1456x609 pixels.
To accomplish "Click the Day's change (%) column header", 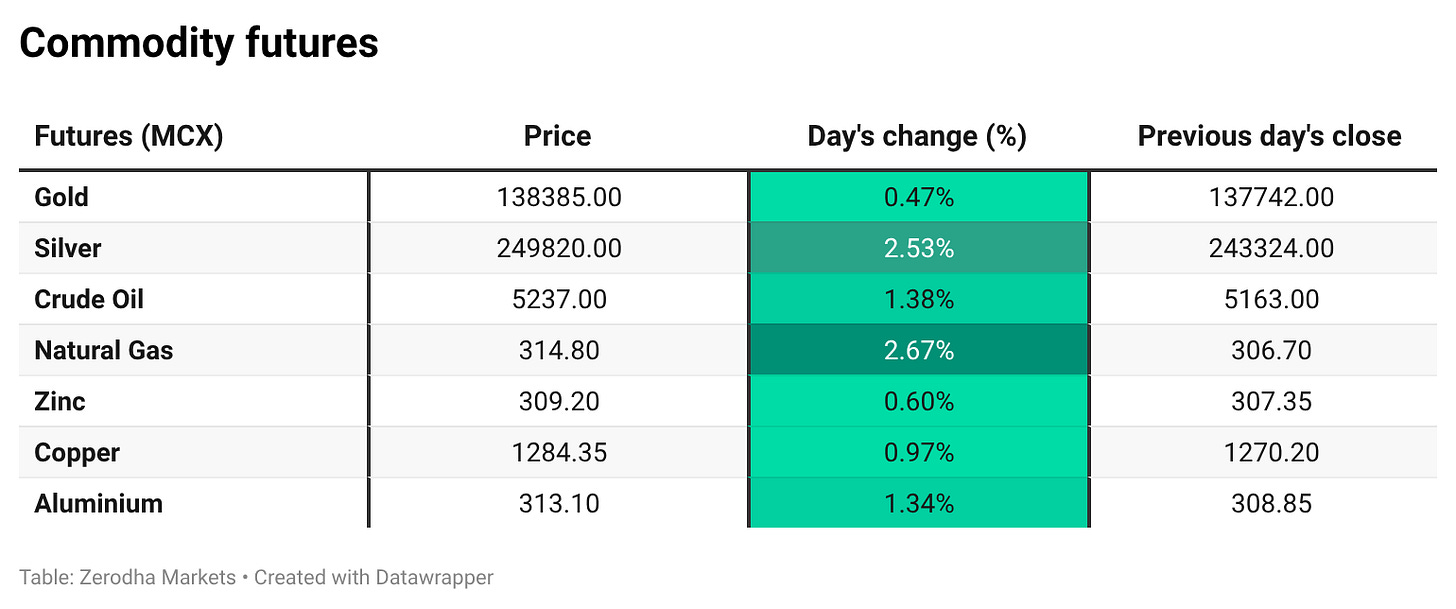I will pos(917,136).
